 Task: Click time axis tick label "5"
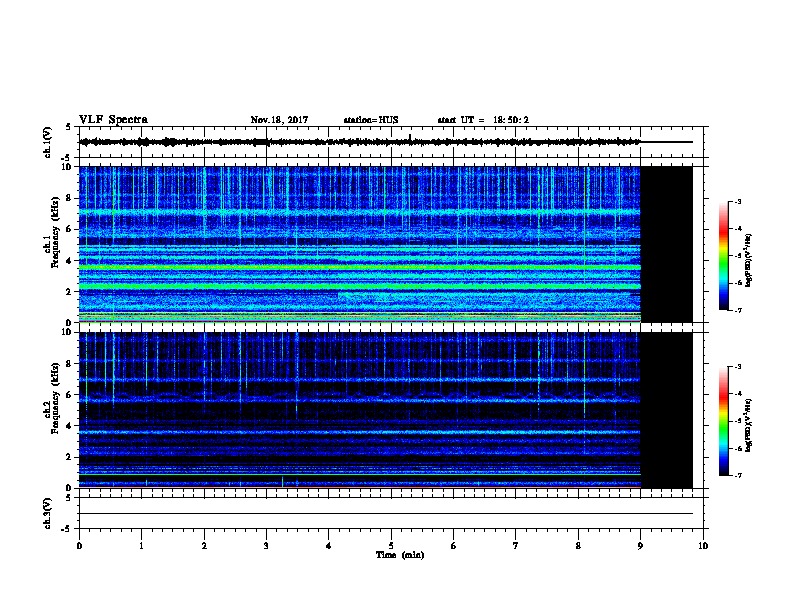[391, 546]
